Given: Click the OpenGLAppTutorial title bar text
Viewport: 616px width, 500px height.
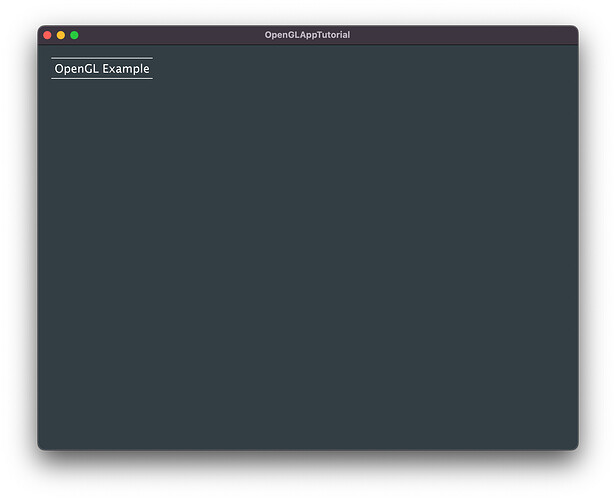Looking at the screenshot, I should [307, 35].
